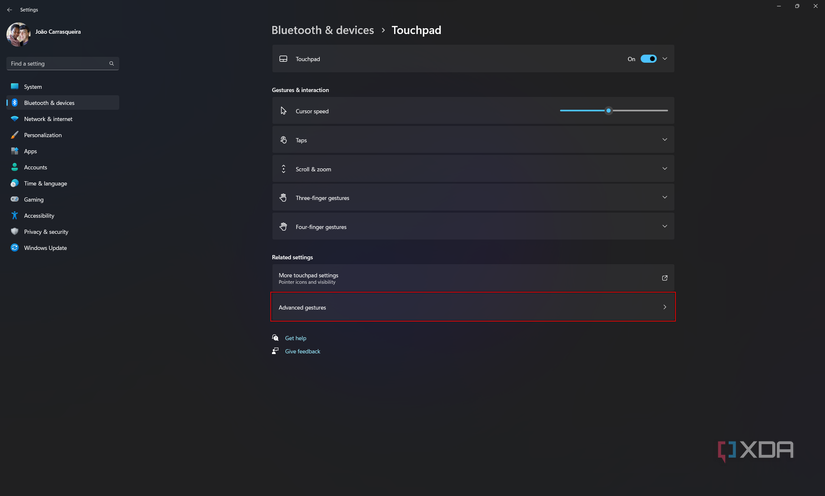Click the Privacy & security shield icon
Viewport: 825px width, 496px height.
pos(15,231)
